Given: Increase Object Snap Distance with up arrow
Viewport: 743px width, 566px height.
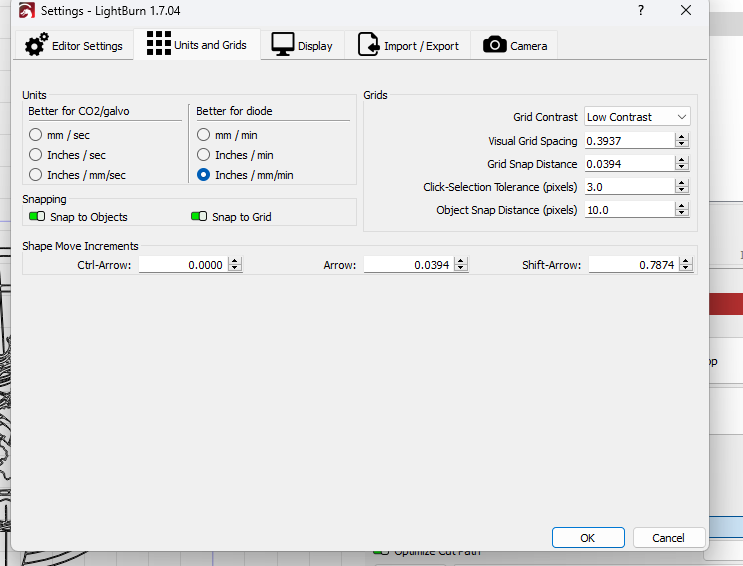Looking at the screenshot, I should tap(682, 206).
